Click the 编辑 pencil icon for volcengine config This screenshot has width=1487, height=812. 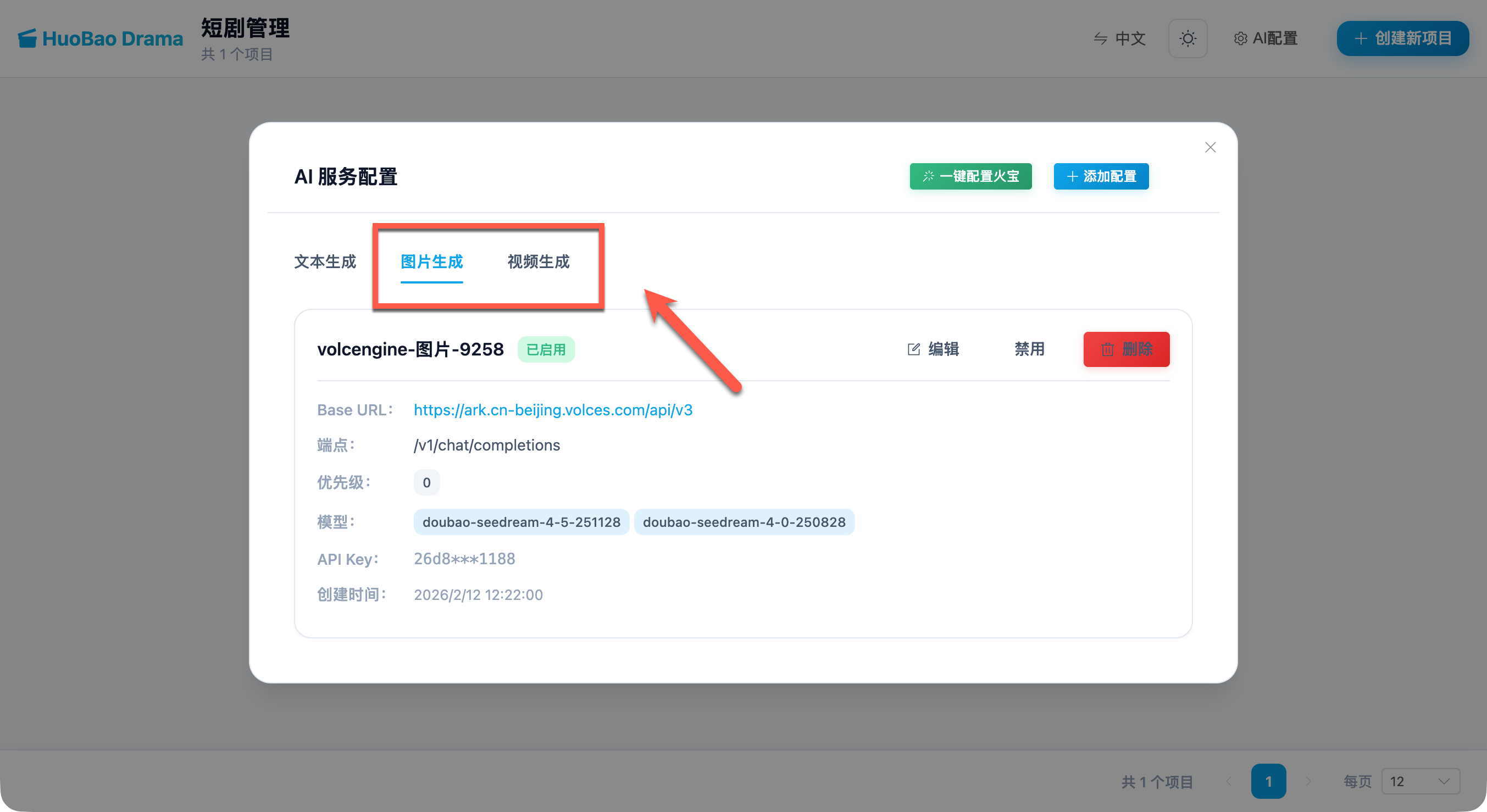tap(913, 349)
